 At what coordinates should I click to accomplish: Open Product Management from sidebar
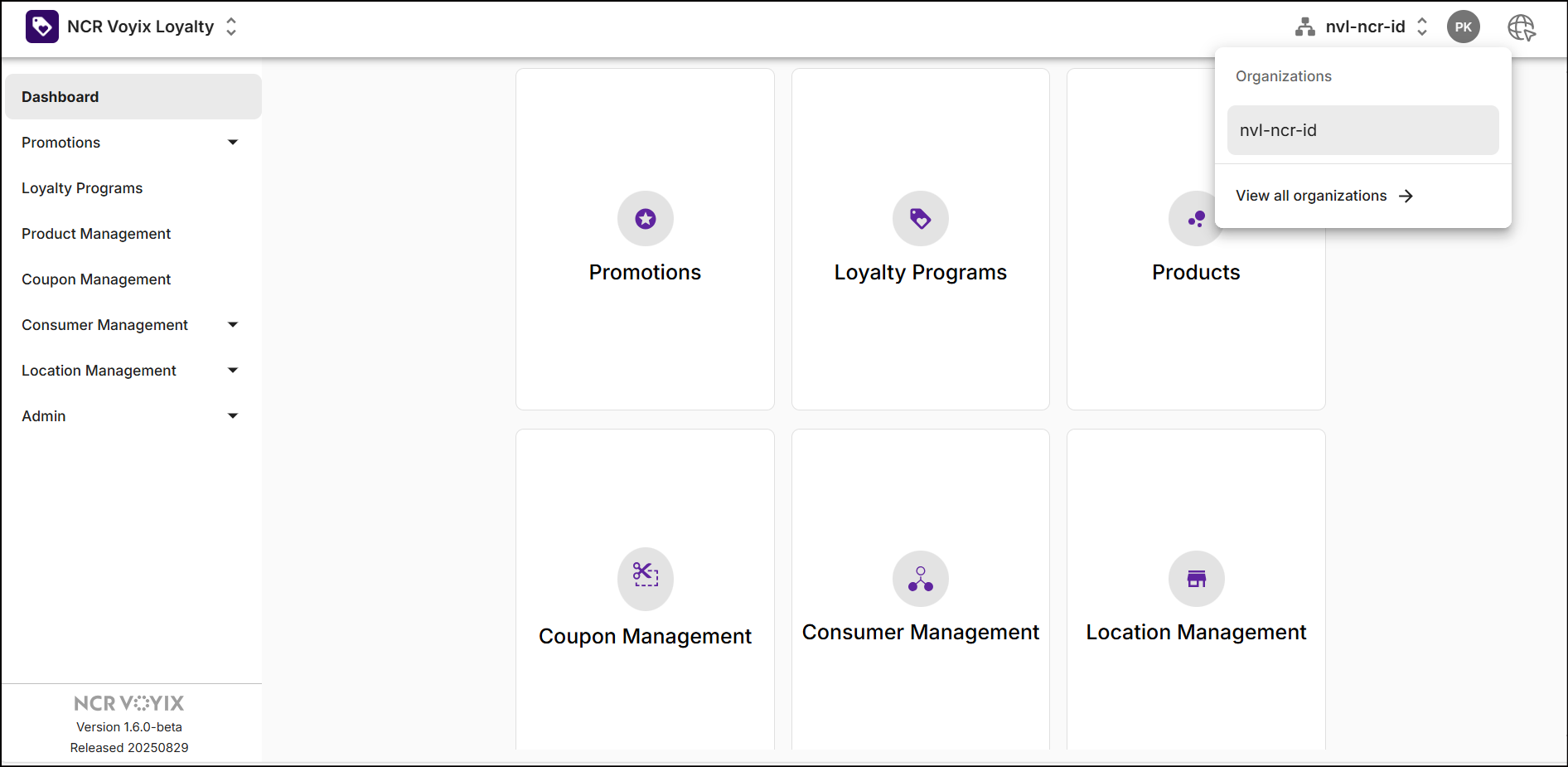pyautogui.click(x=96, y=234)
